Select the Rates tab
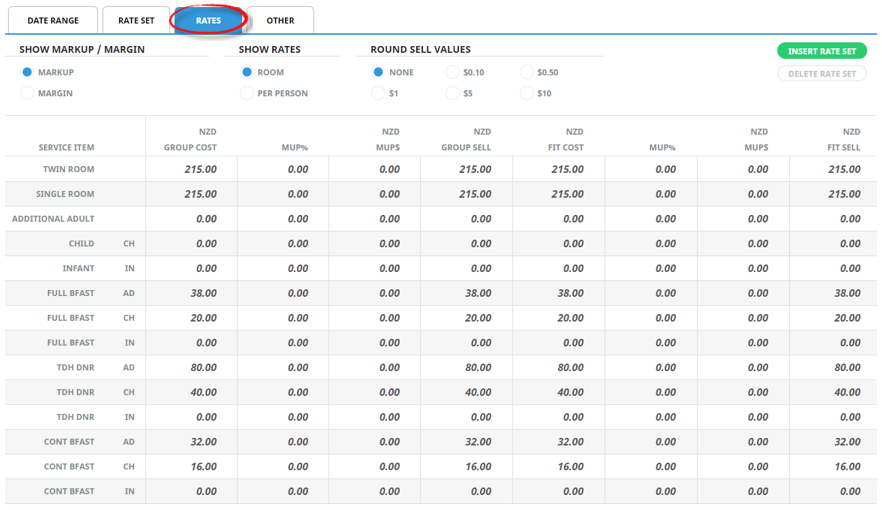 pos(208,20)
